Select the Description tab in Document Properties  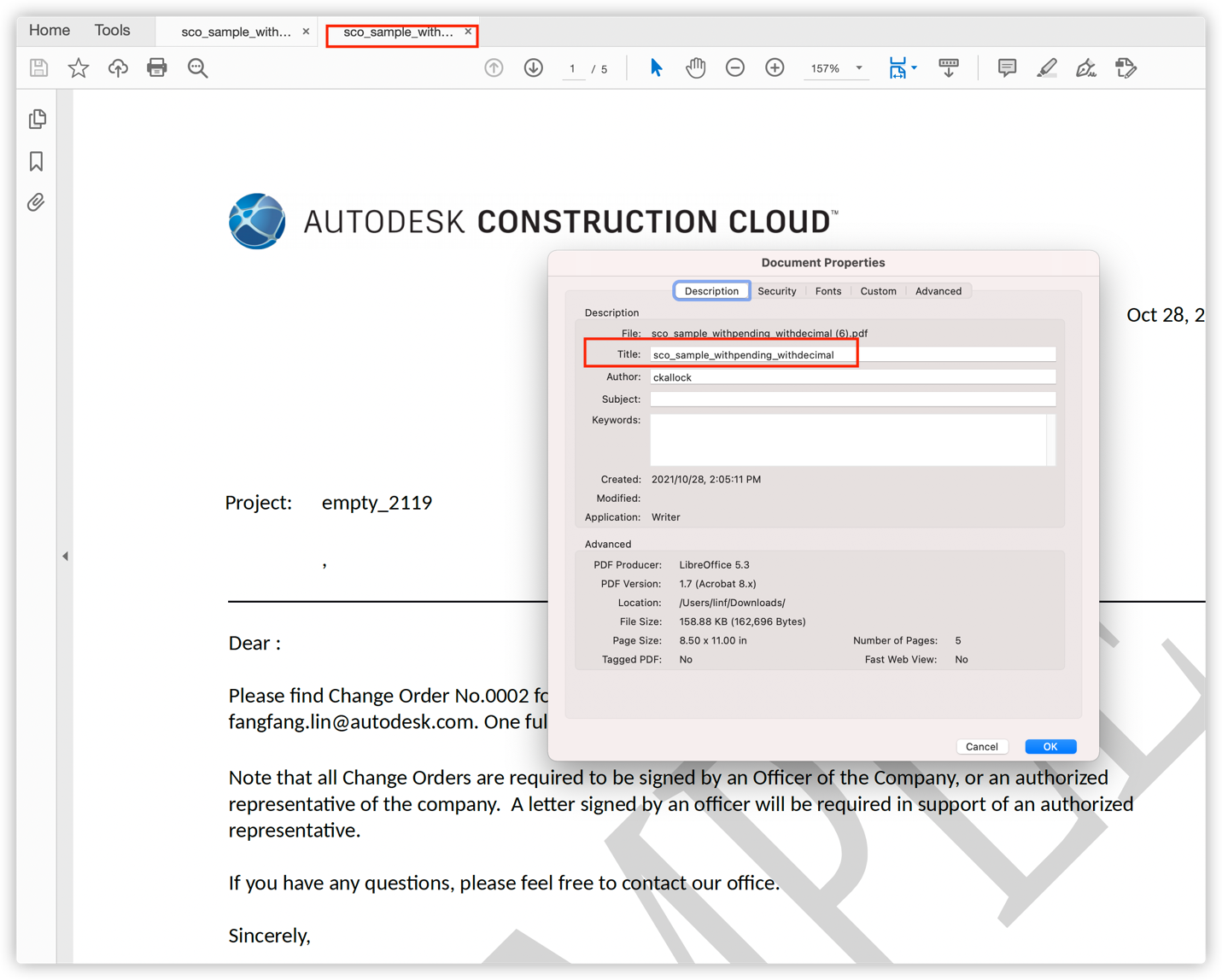(711, 291)
